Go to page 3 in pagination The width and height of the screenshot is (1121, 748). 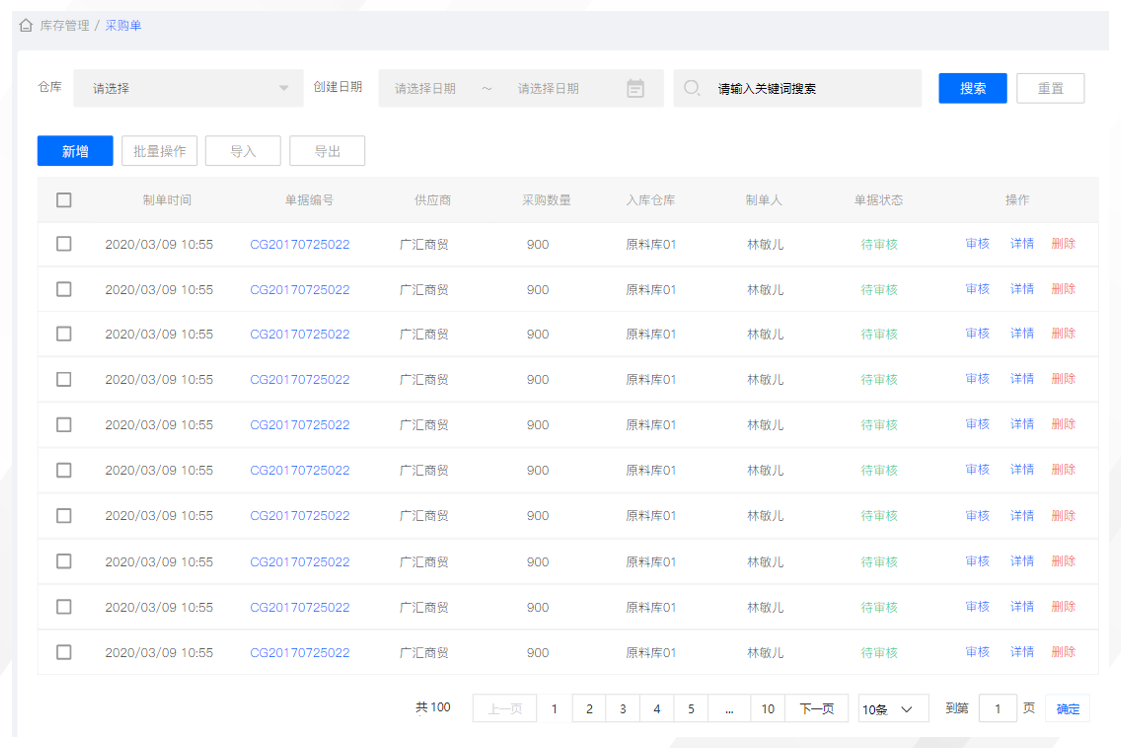[623, 709]
